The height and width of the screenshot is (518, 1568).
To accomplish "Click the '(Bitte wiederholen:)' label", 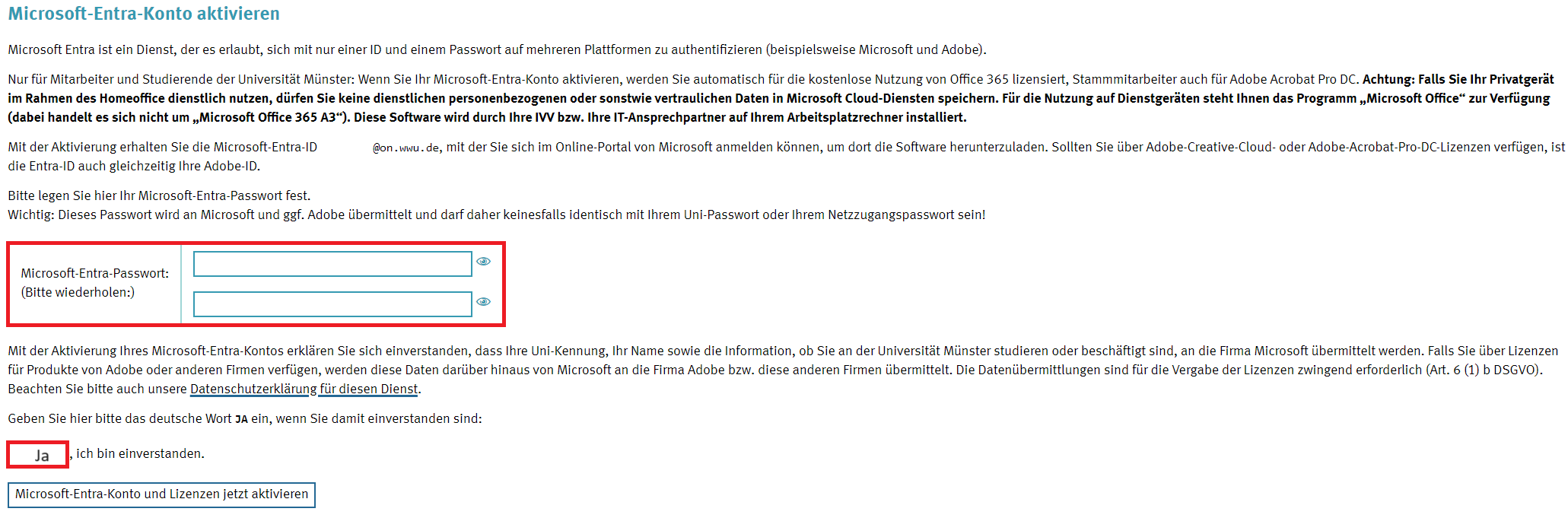I will pos(78,292).
